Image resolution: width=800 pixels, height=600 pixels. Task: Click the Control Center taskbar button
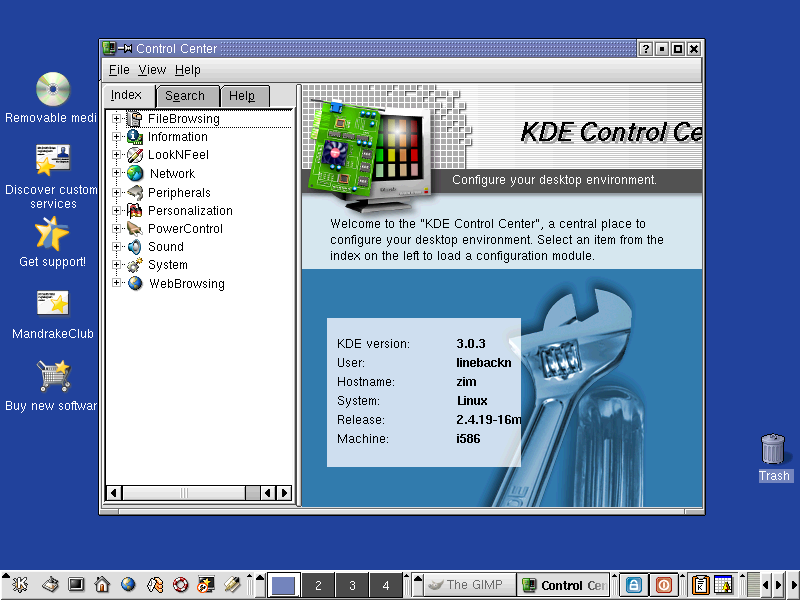[564, 585]
